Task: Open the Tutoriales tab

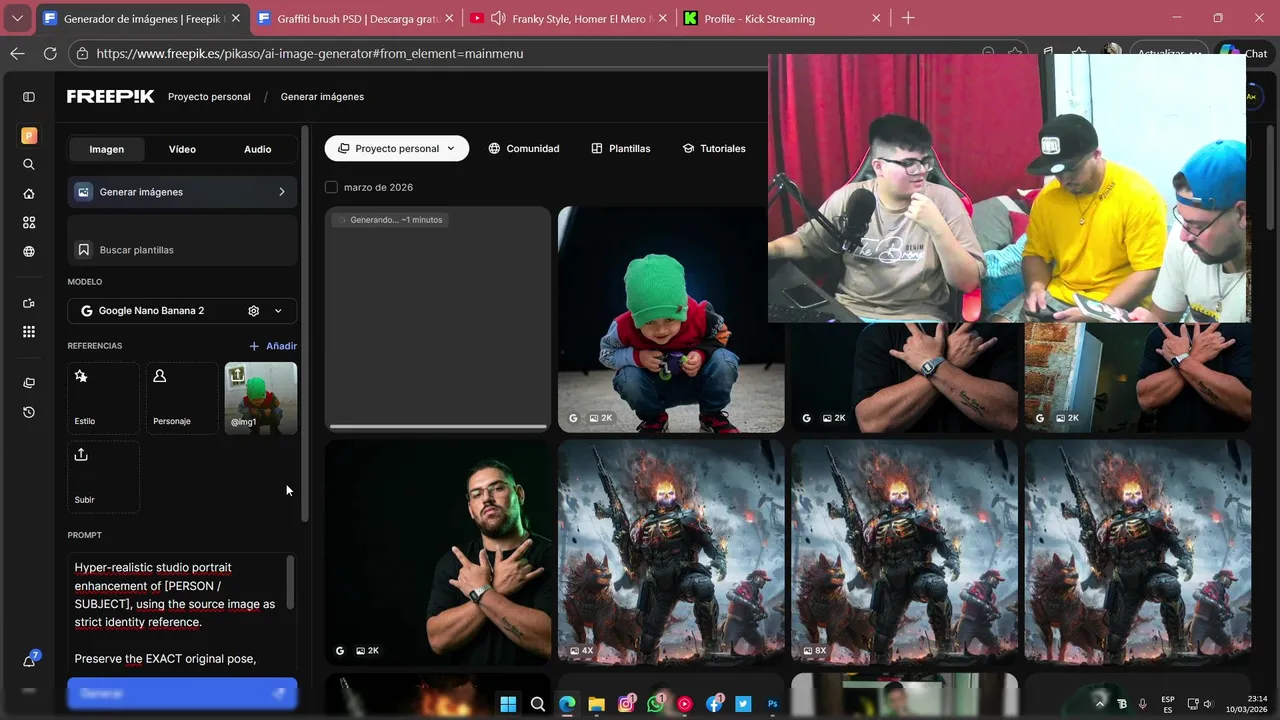Action: click(x=714, y=148)
